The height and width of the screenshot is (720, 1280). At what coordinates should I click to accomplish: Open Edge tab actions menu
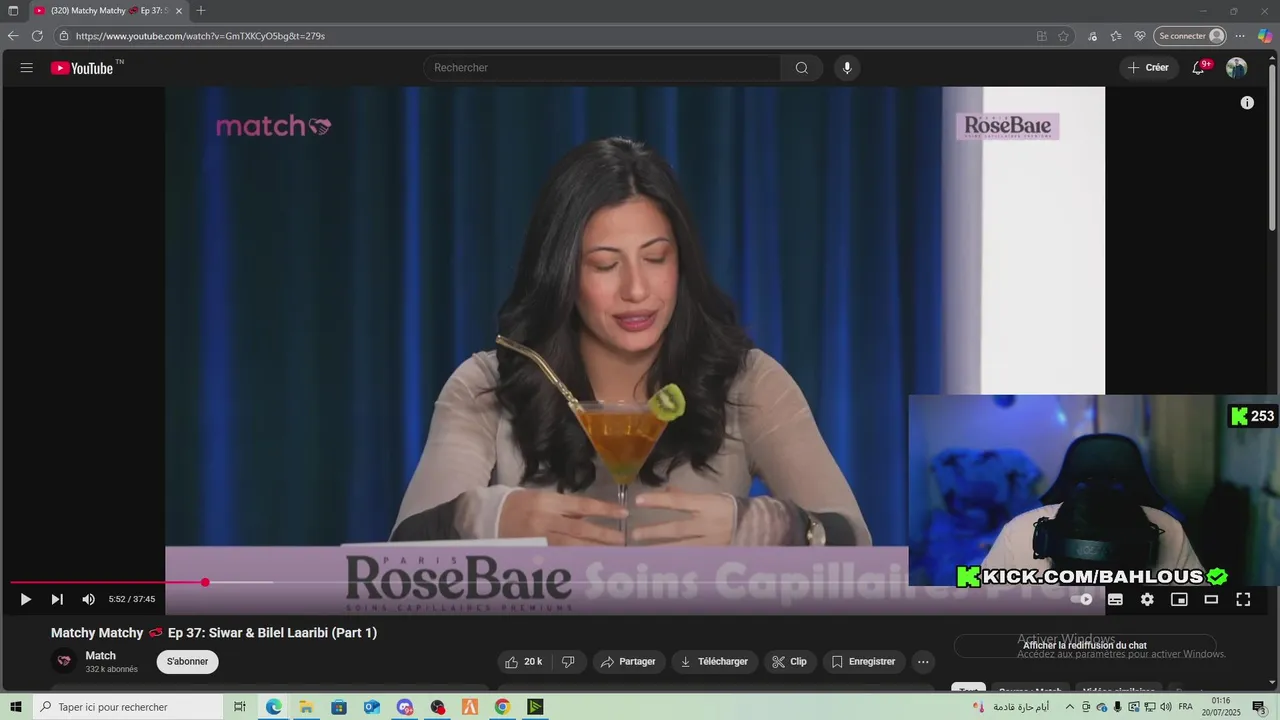click(13, 10)
